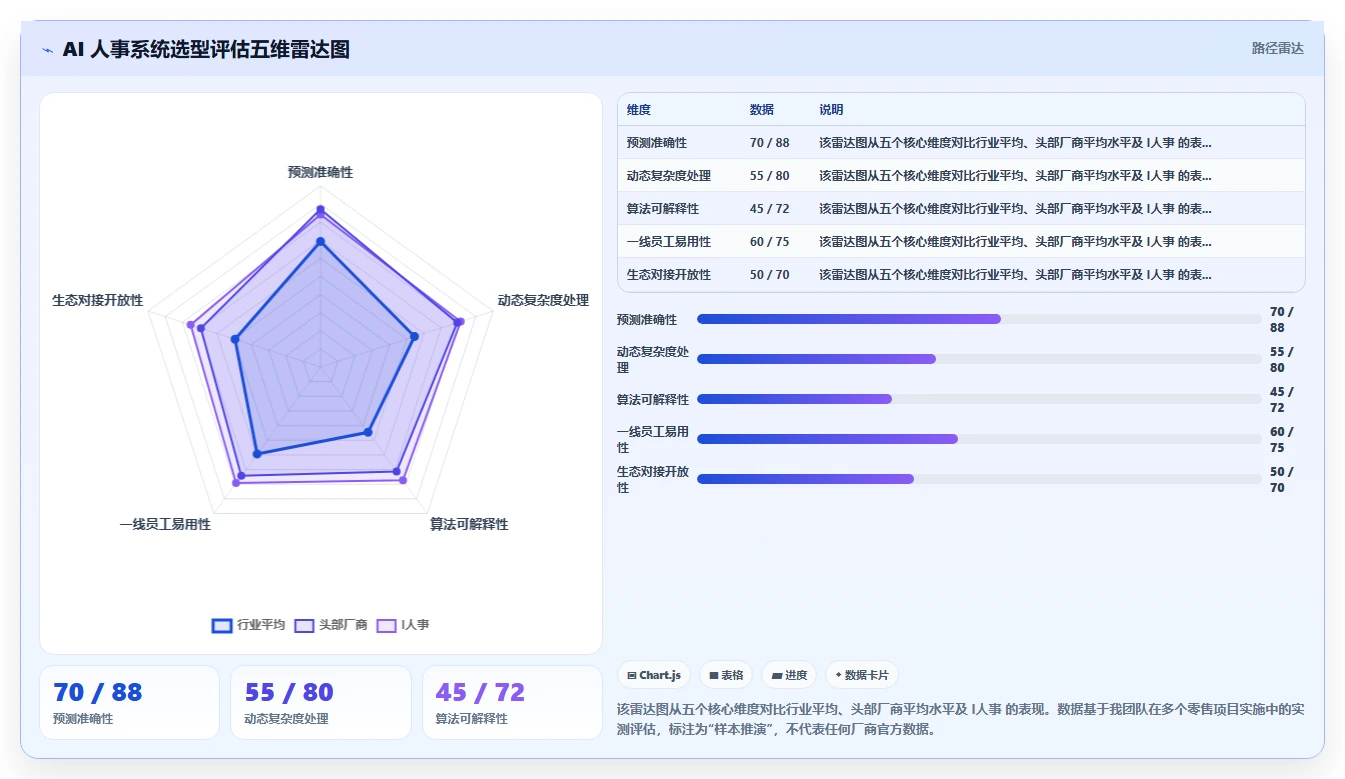
Task: Click progress bar label 动态复杂度处理
Action: pos(653,360)
